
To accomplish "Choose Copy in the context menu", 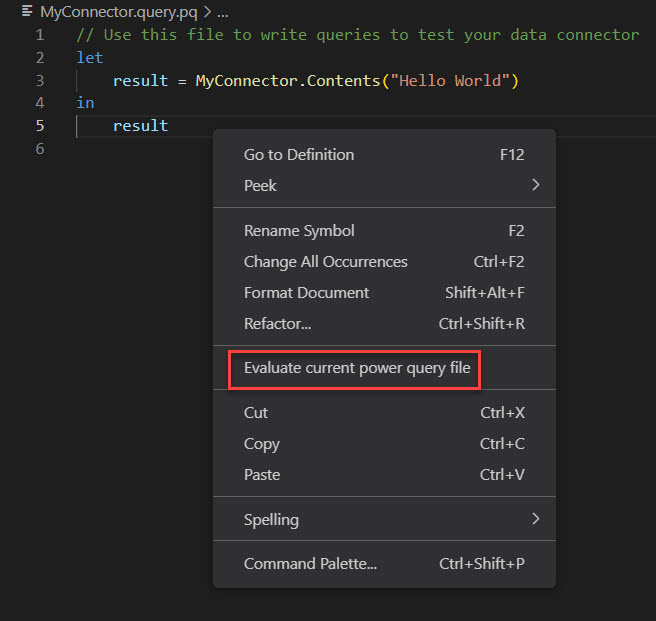I will pos(384,444).
